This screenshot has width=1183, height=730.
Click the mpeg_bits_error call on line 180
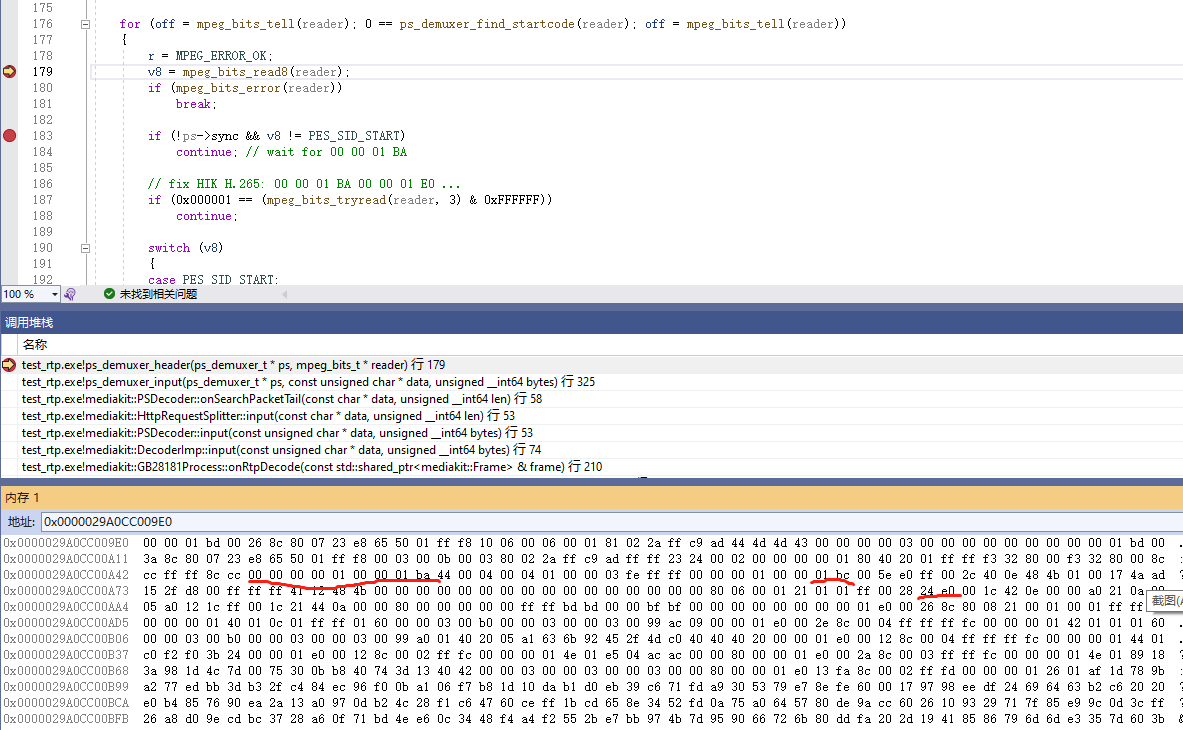229,88
